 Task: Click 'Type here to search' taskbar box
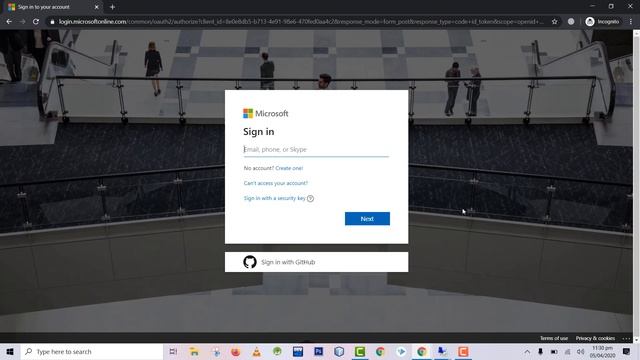pos(92,351)
